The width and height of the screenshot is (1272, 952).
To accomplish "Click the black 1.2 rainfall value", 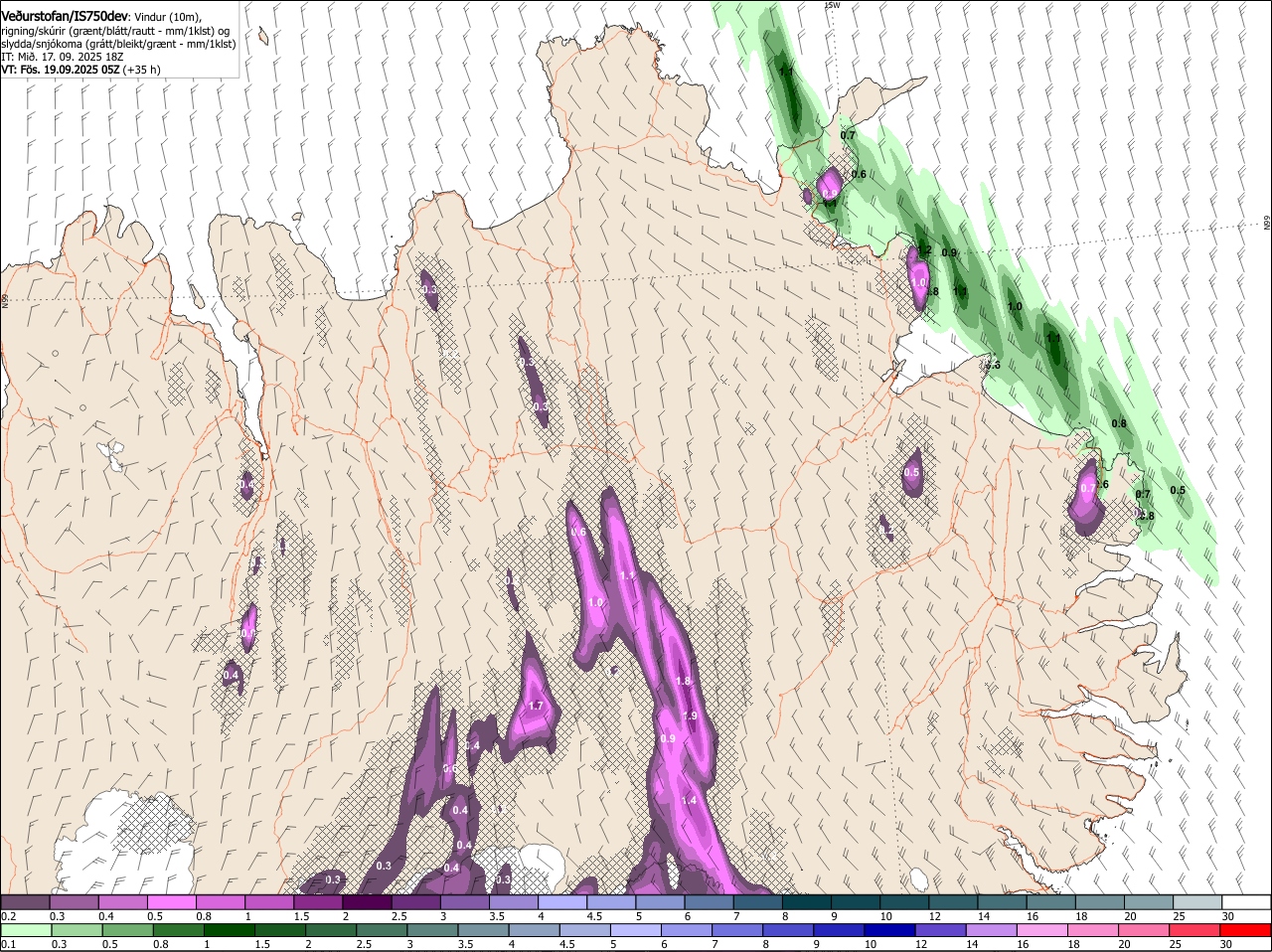I will pyautogui.click(x=923, y=251).
